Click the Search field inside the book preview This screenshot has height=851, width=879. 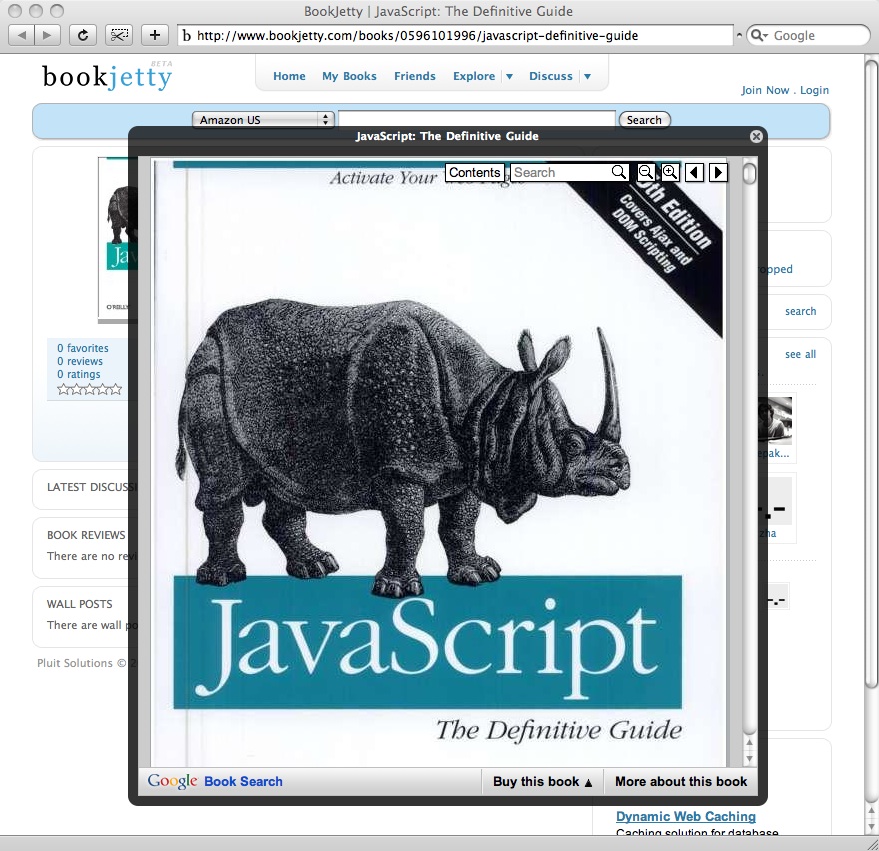560,172
